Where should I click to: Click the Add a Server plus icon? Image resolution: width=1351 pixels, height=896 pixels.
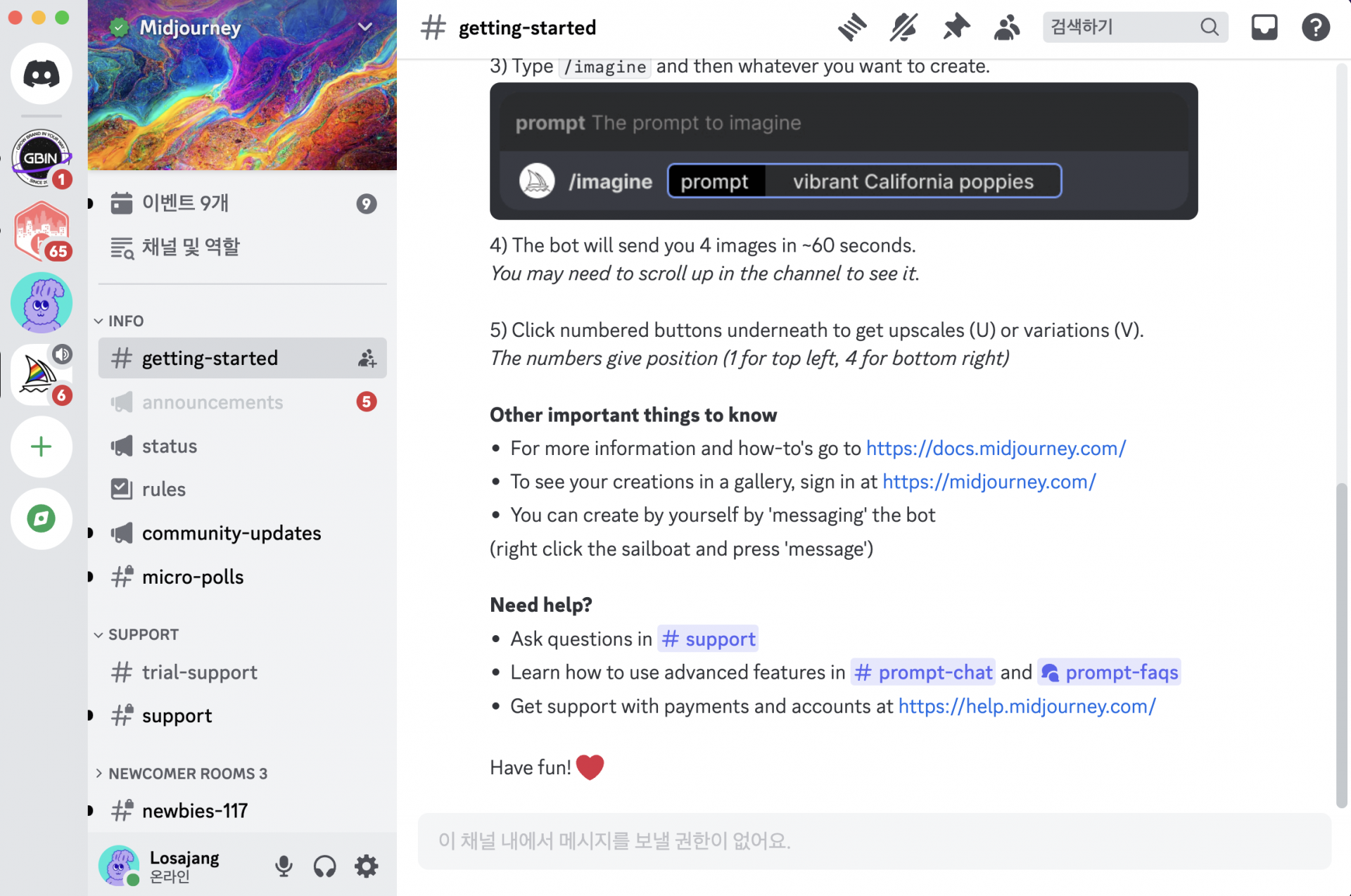(42, 447)
